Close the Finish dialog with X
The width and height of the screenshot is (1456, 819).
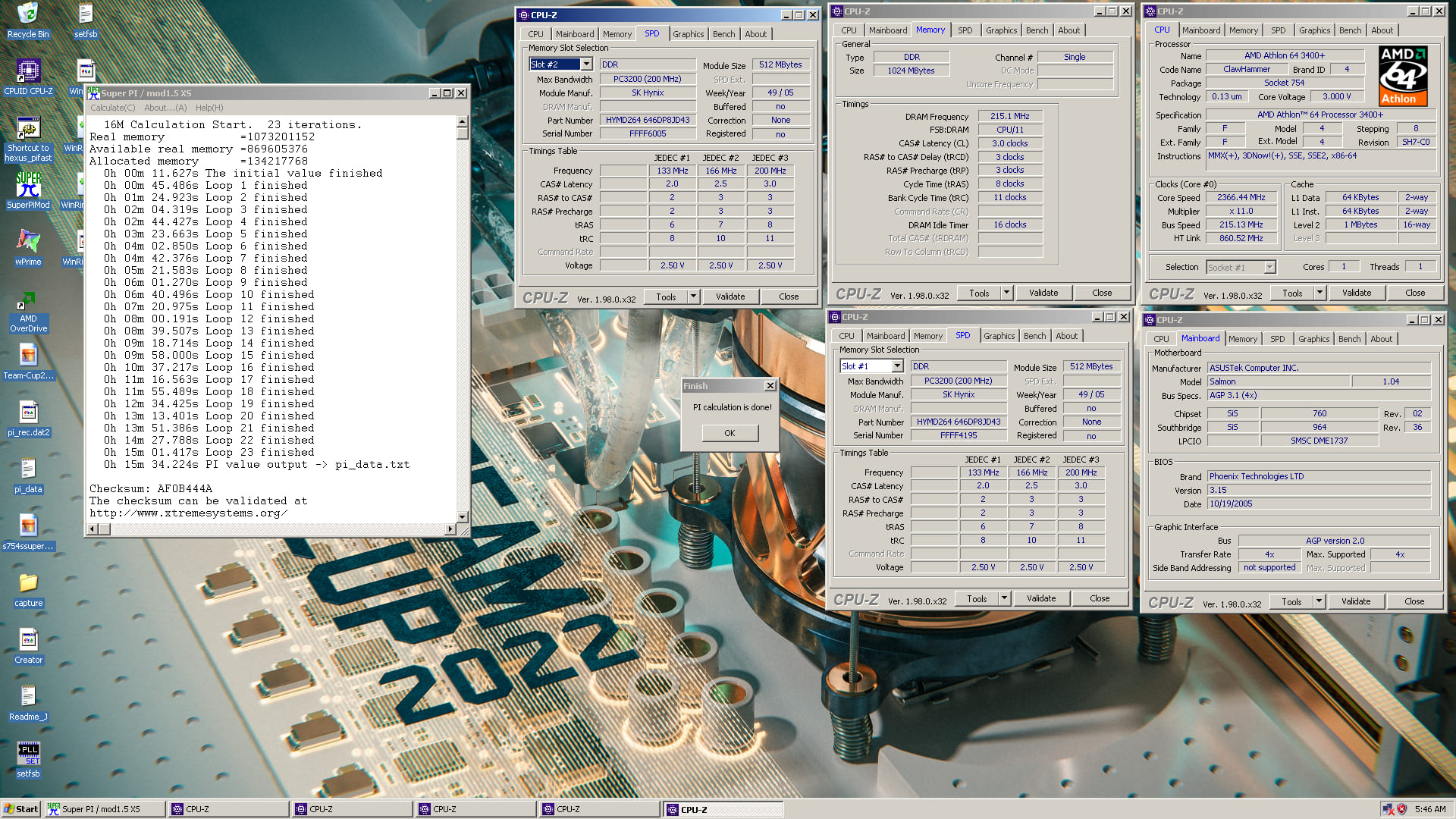(770, 386)
